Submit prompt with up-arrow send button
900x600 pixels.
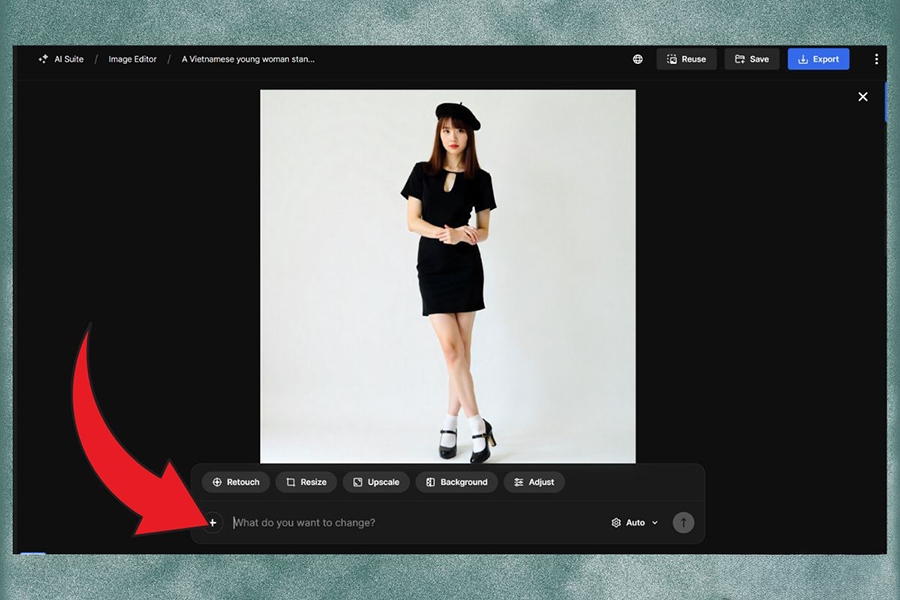click(x=683, y=522)
